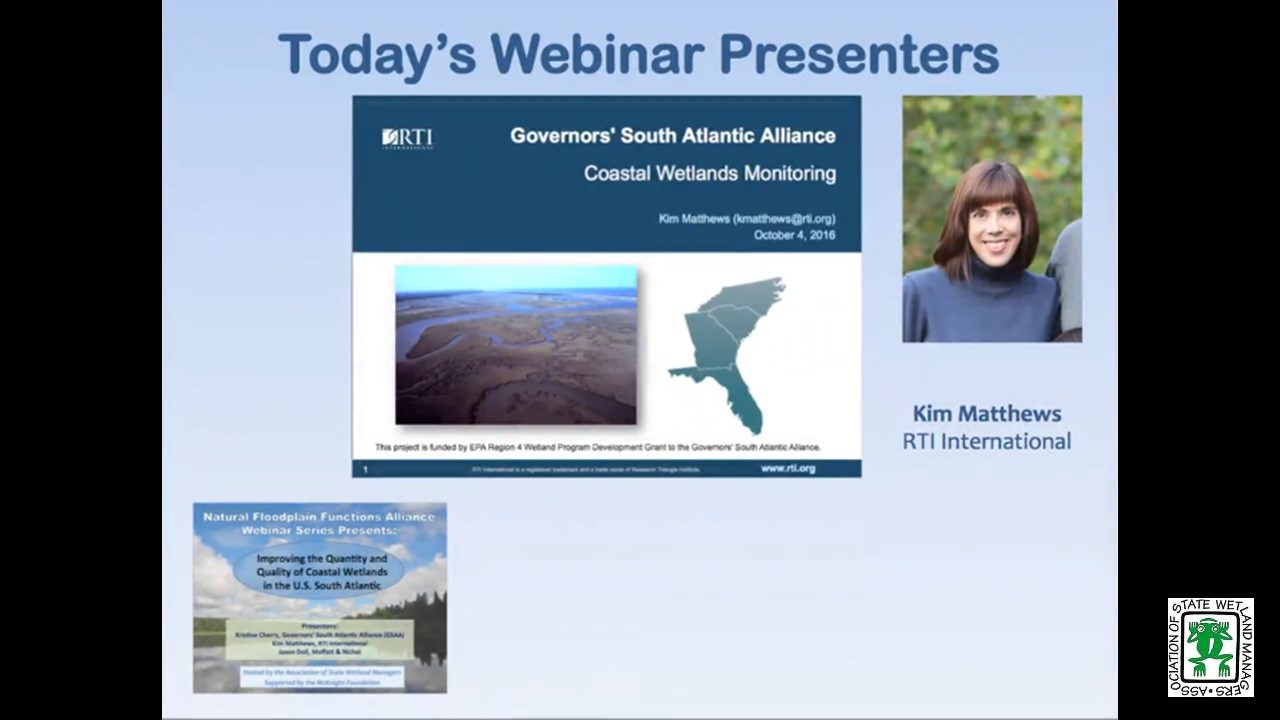Click the aerial coastal marsh photo
Viewport: 1280px width, 720px height.
515,345
